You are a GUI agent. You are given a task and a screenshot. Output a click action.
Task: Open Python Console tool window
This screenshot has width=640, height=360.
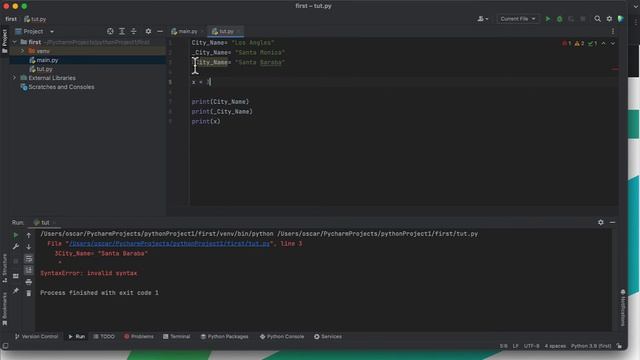click(282, 336)
